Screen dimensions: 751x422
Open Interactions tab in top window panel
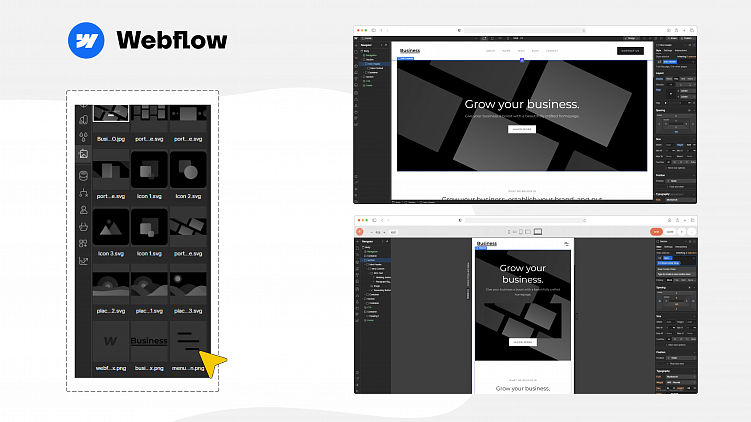click(681, 50)
